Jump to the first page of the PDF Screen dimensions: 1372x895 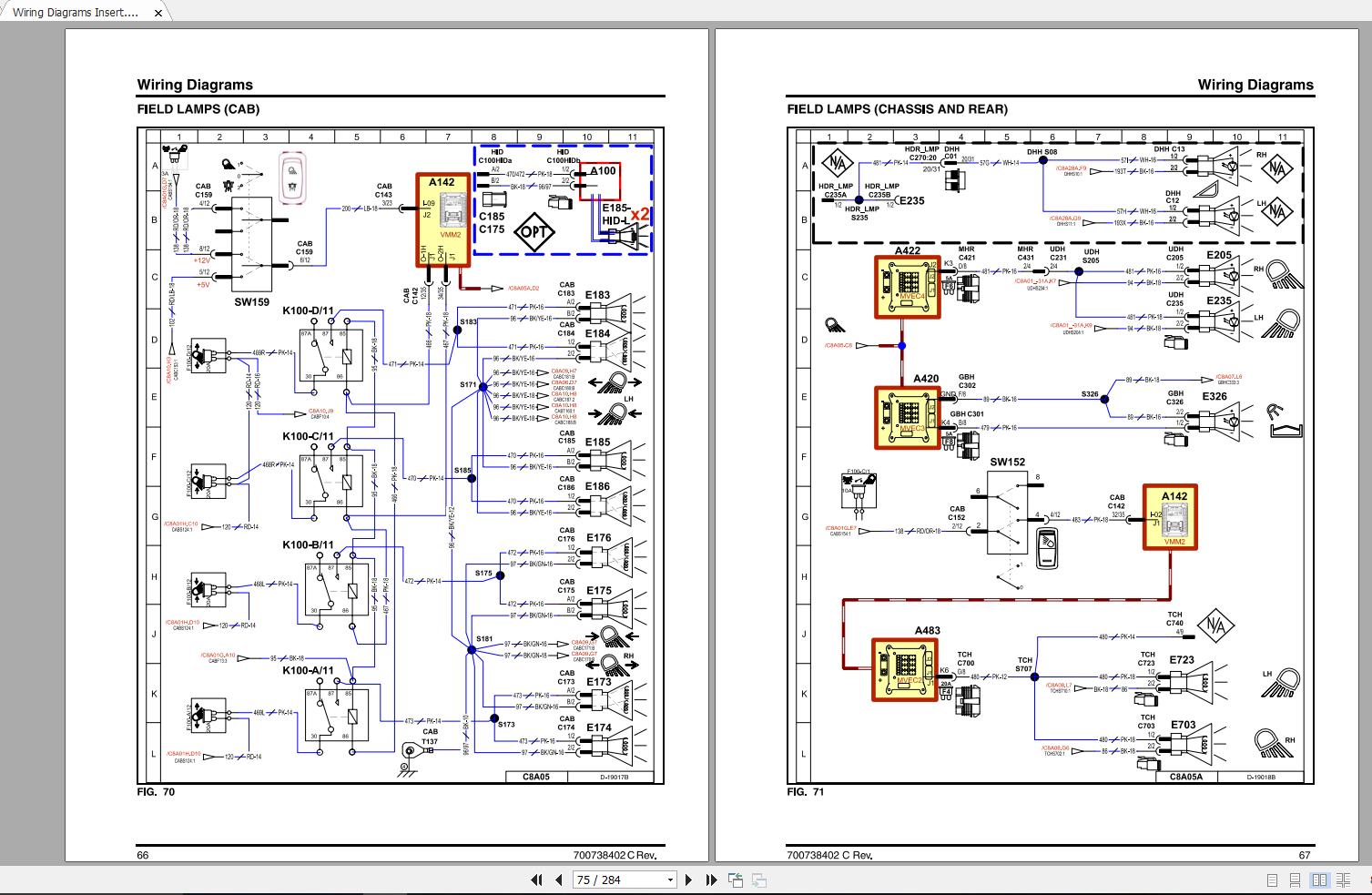[536, 880]
